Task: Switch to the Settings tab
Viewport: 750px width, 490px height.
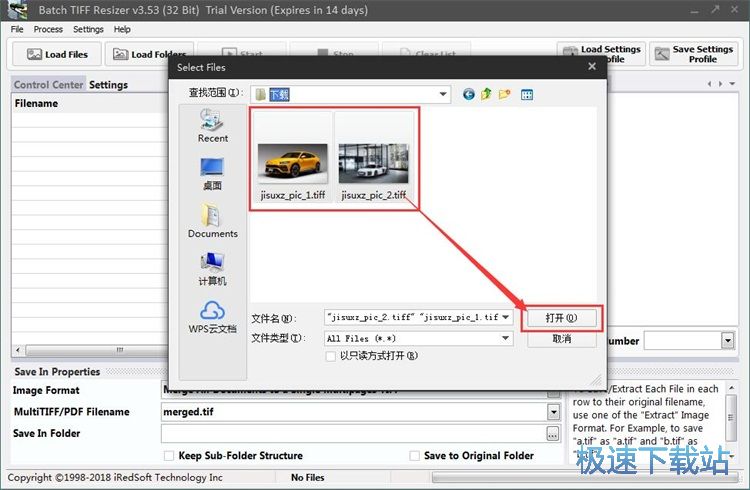Action: [x=109, y=85]
